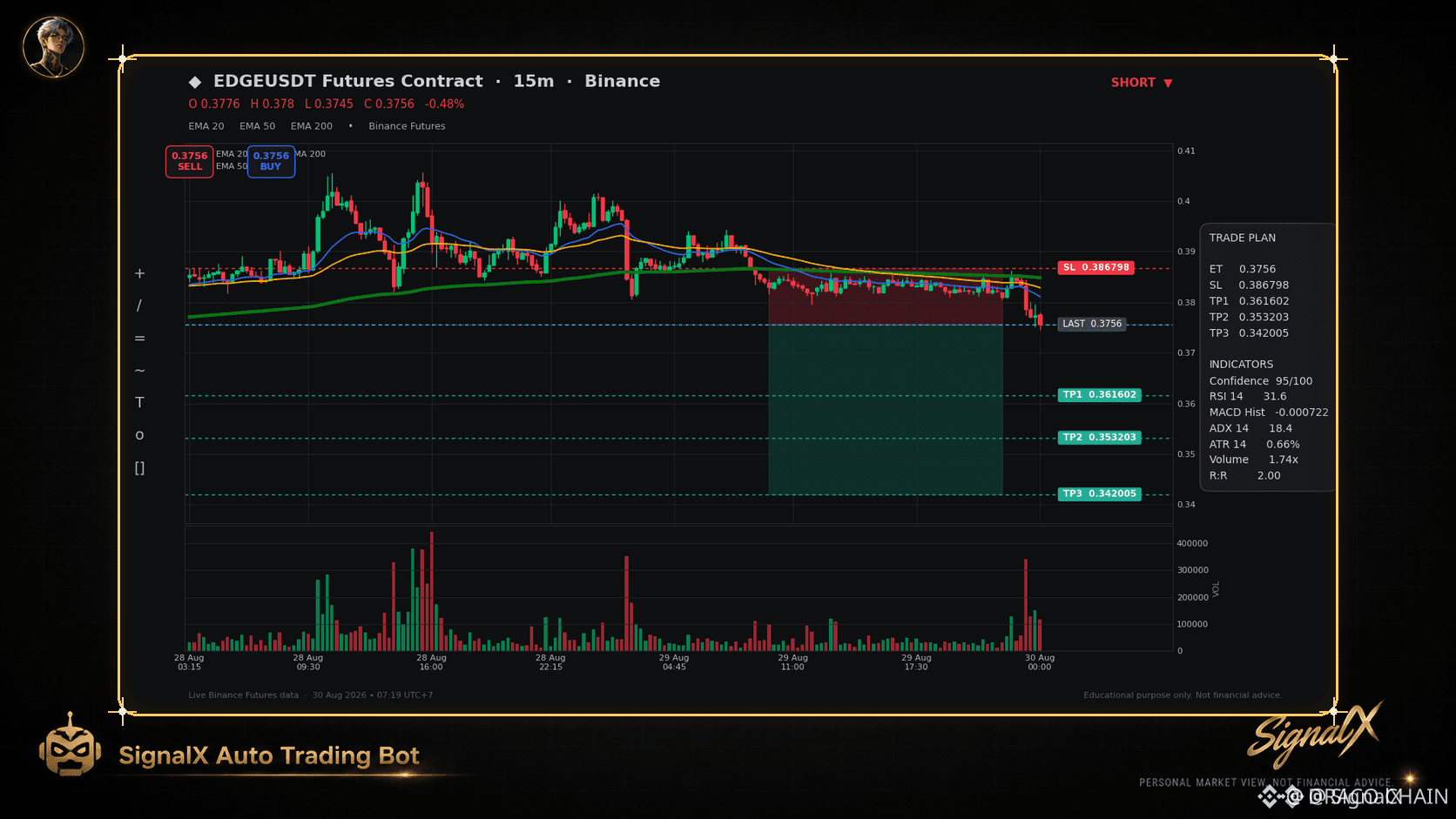Select the square brackets measure tool

pyautogui.click(x=139, y=468)
